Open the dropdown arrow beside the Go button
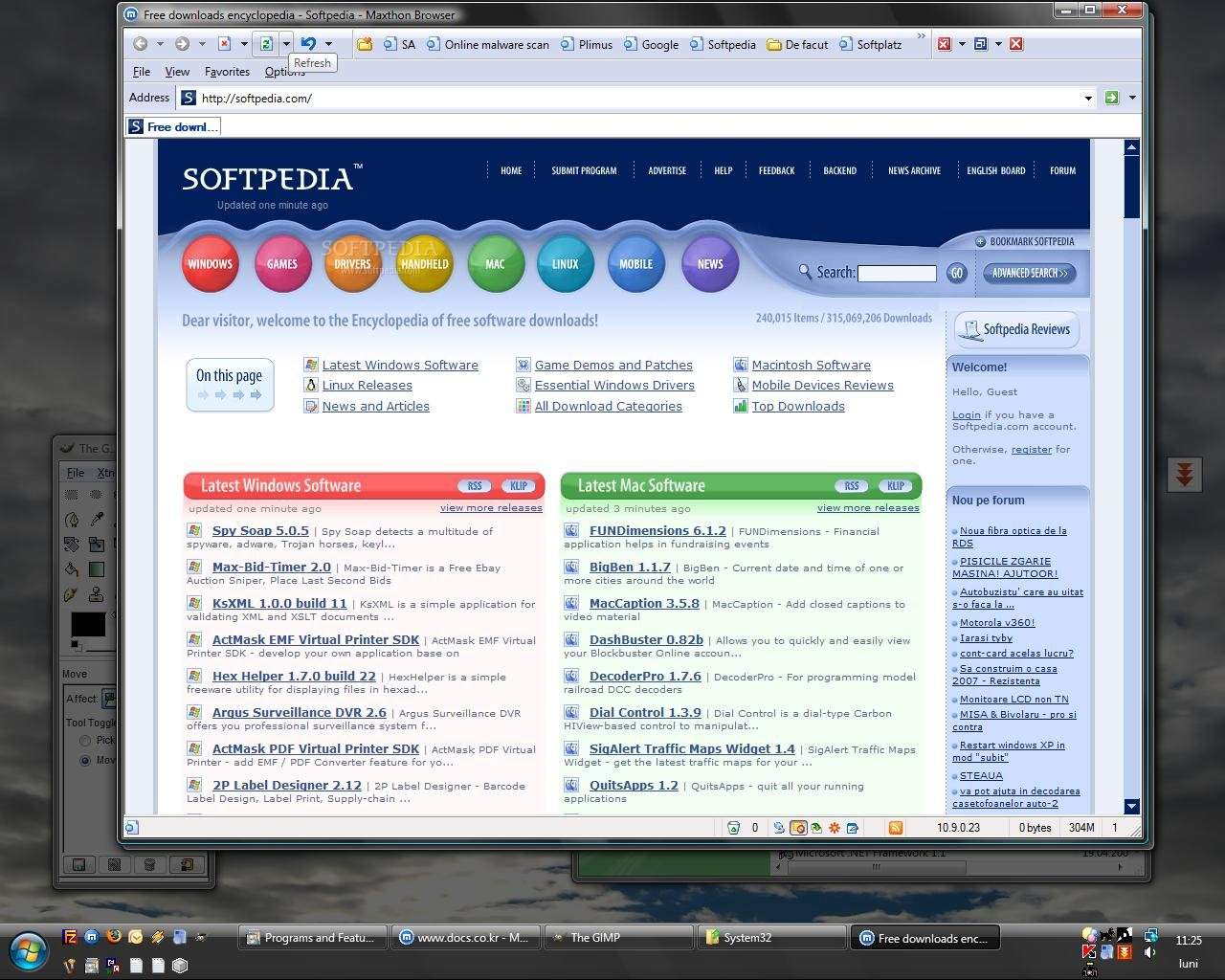 click(x=1132, y=98)
